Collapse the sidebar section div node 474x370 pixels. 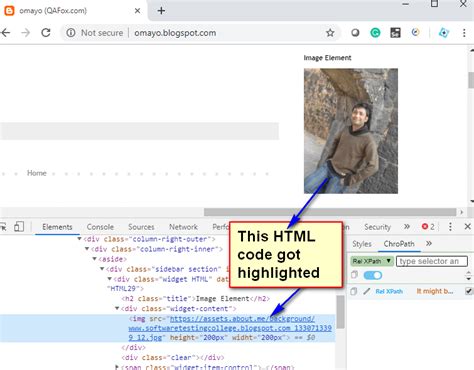102,269
